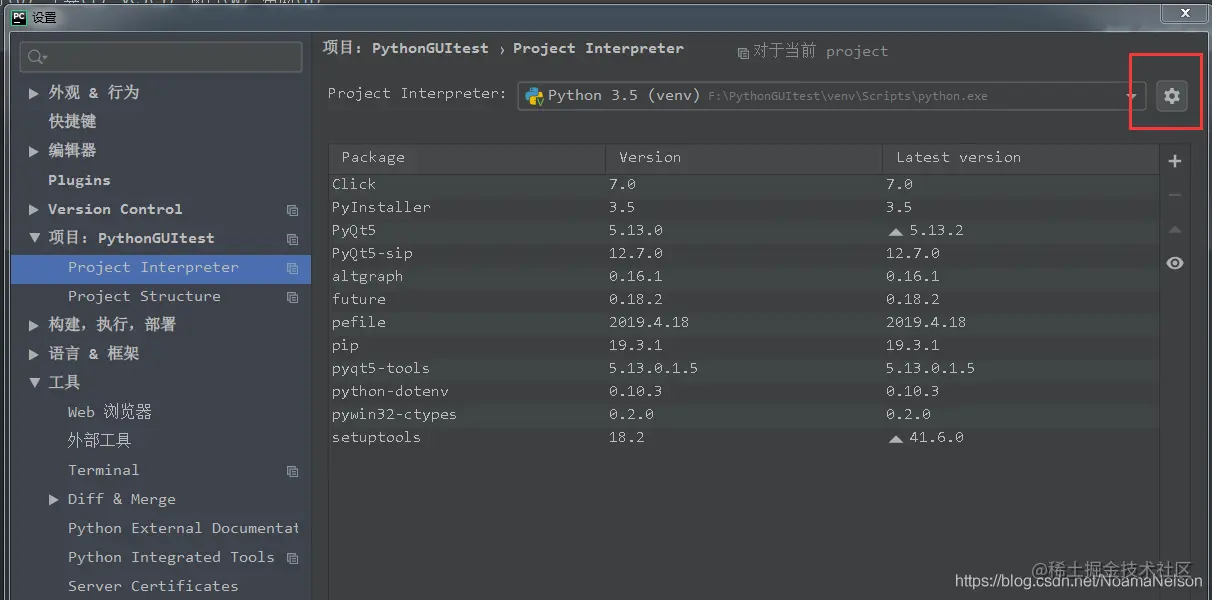The image size is (1212, 600).
Task: Expand the Diff & Merge node
Action: [x=54, y=499]
